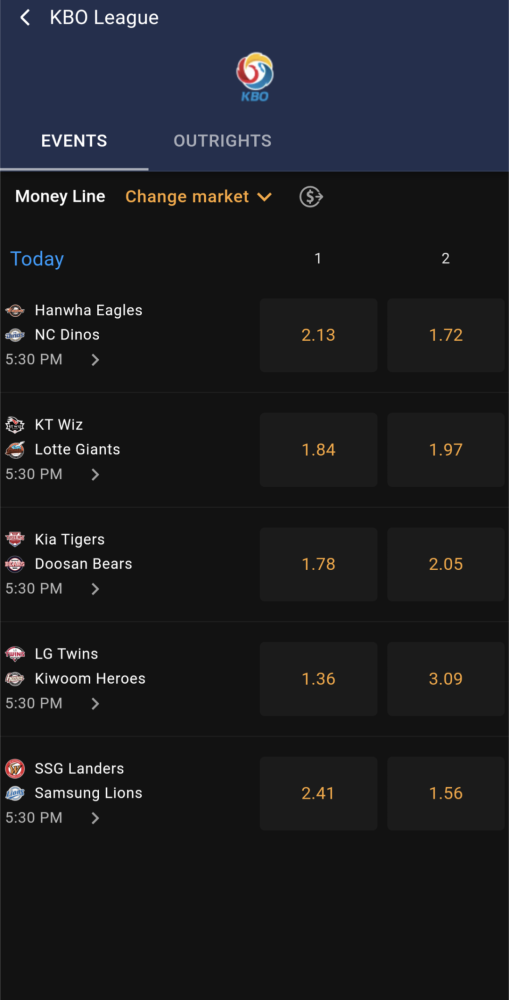The image size is (509, 1000).
Task: Click the KBO league logo
Action: click(254, 77)
